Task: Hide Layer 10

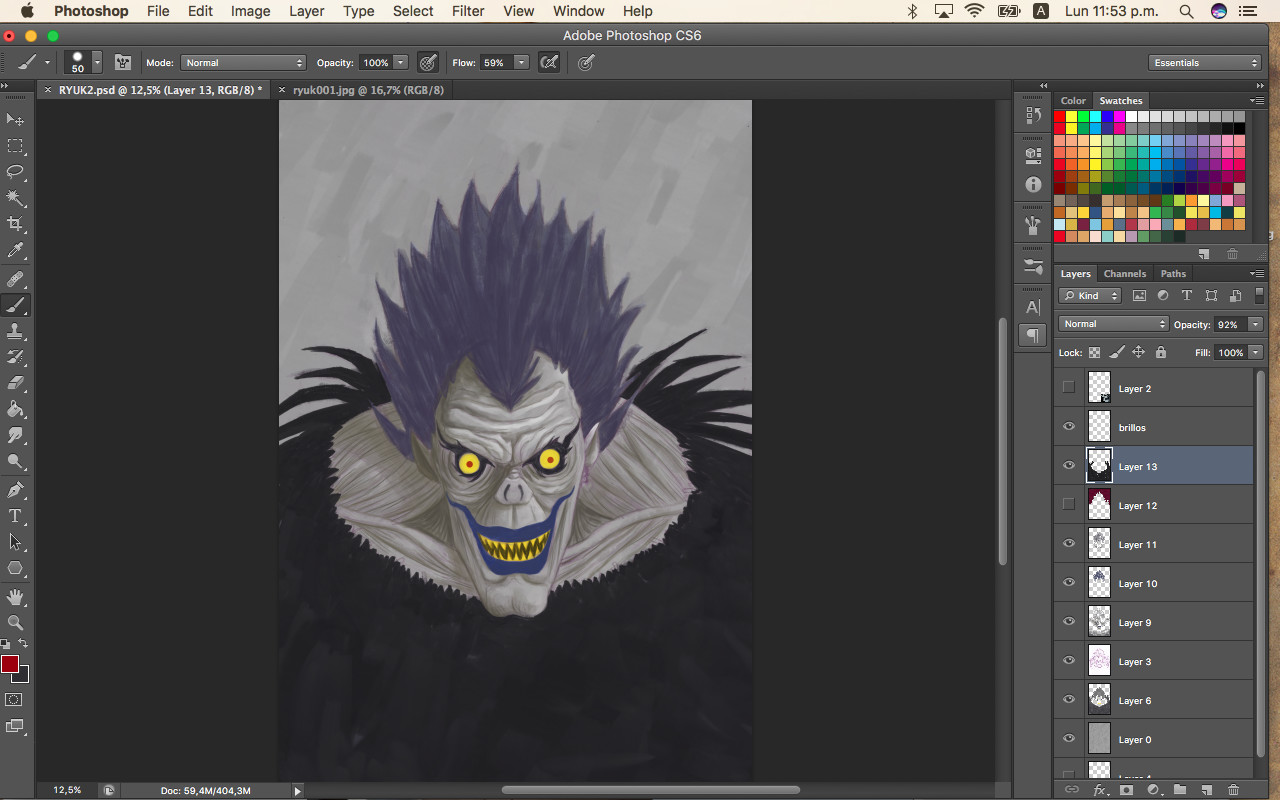Action: click(1069, 583)
